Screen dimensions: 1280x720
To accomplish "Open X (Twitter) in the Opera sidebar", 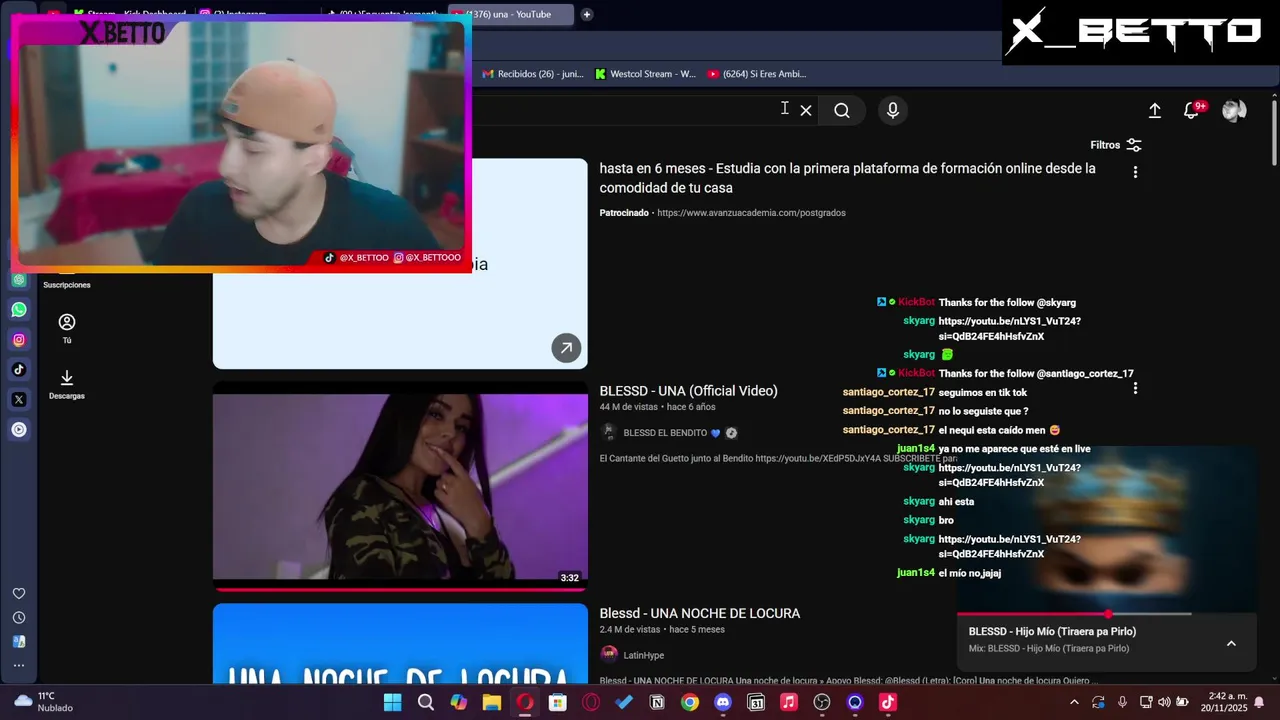I will coord(19,400).
